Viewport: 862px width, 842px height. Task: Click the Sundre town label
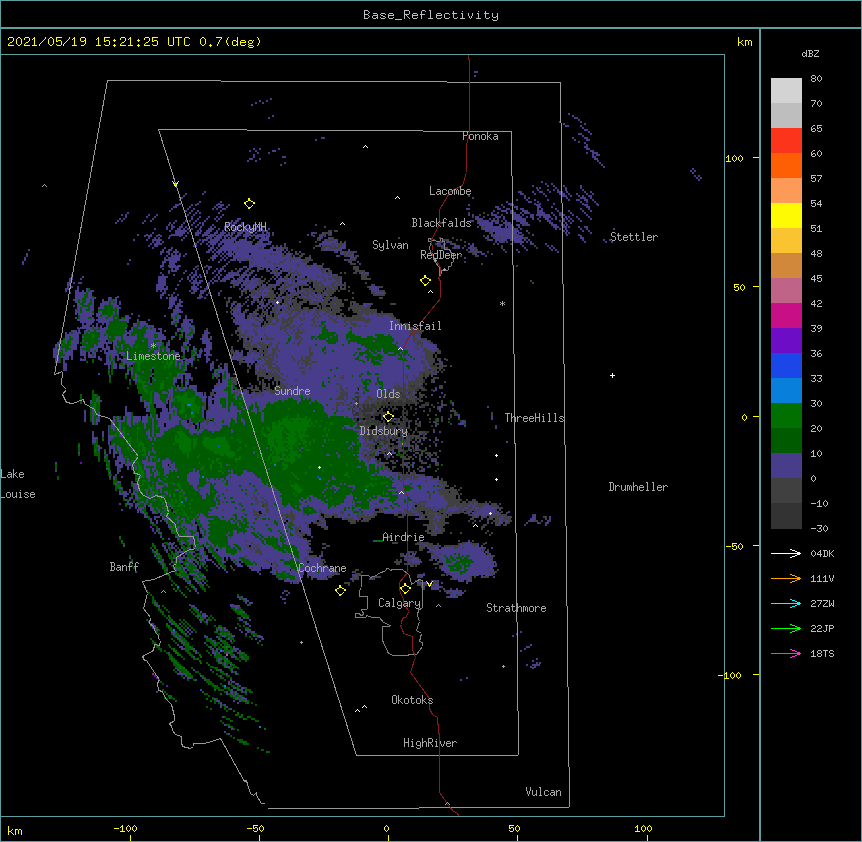point(292,391)
